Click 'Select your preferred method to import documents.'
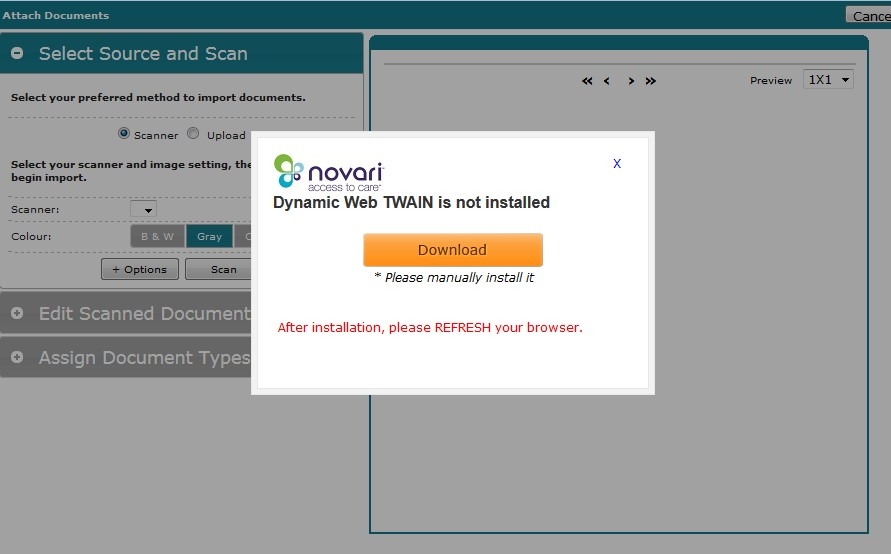The width and height of the screenshot is (891, 554). coord(158,97)
